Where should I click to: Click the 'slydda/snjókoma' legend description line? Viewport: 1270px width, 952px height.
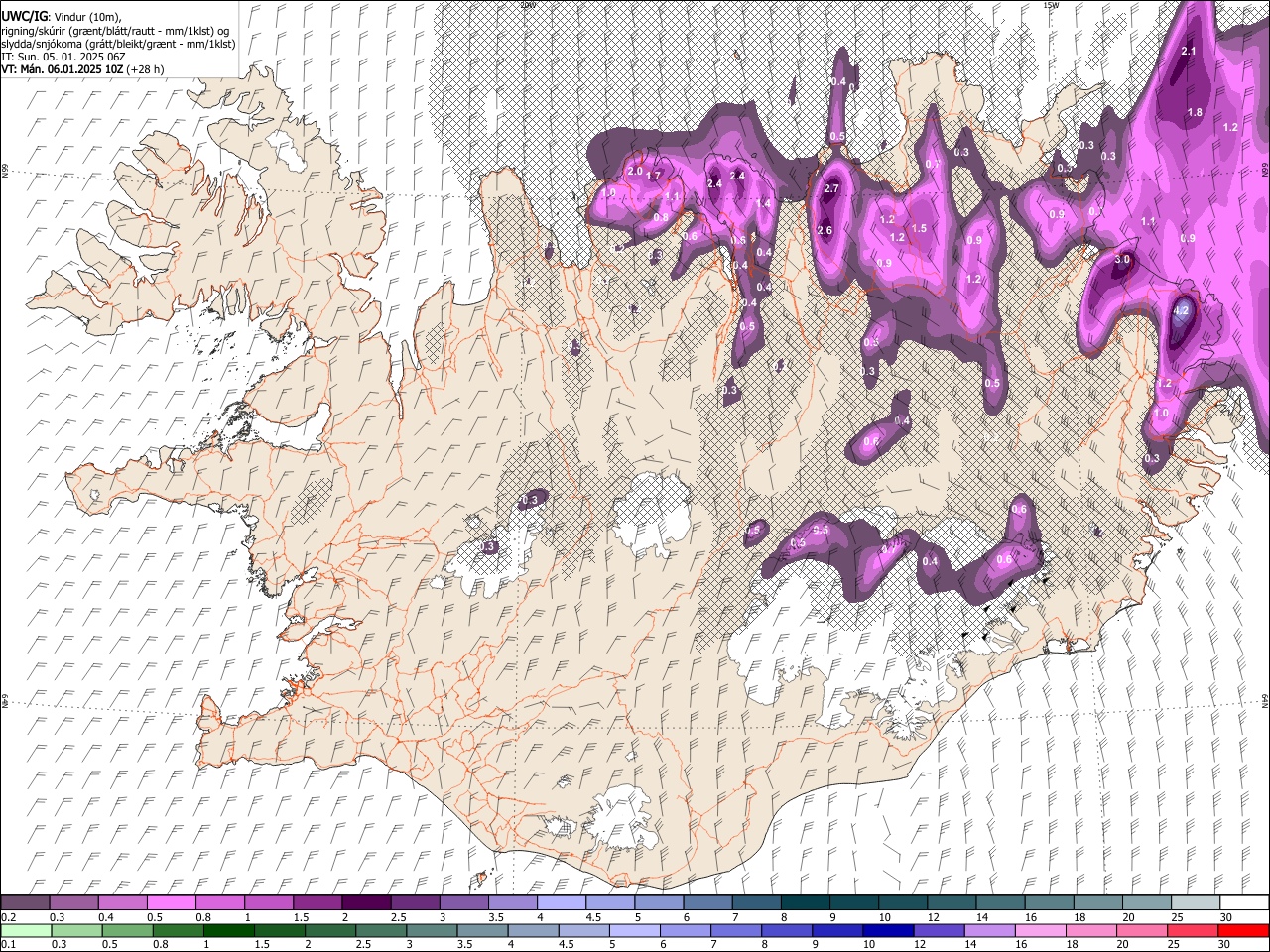[118, 44]
